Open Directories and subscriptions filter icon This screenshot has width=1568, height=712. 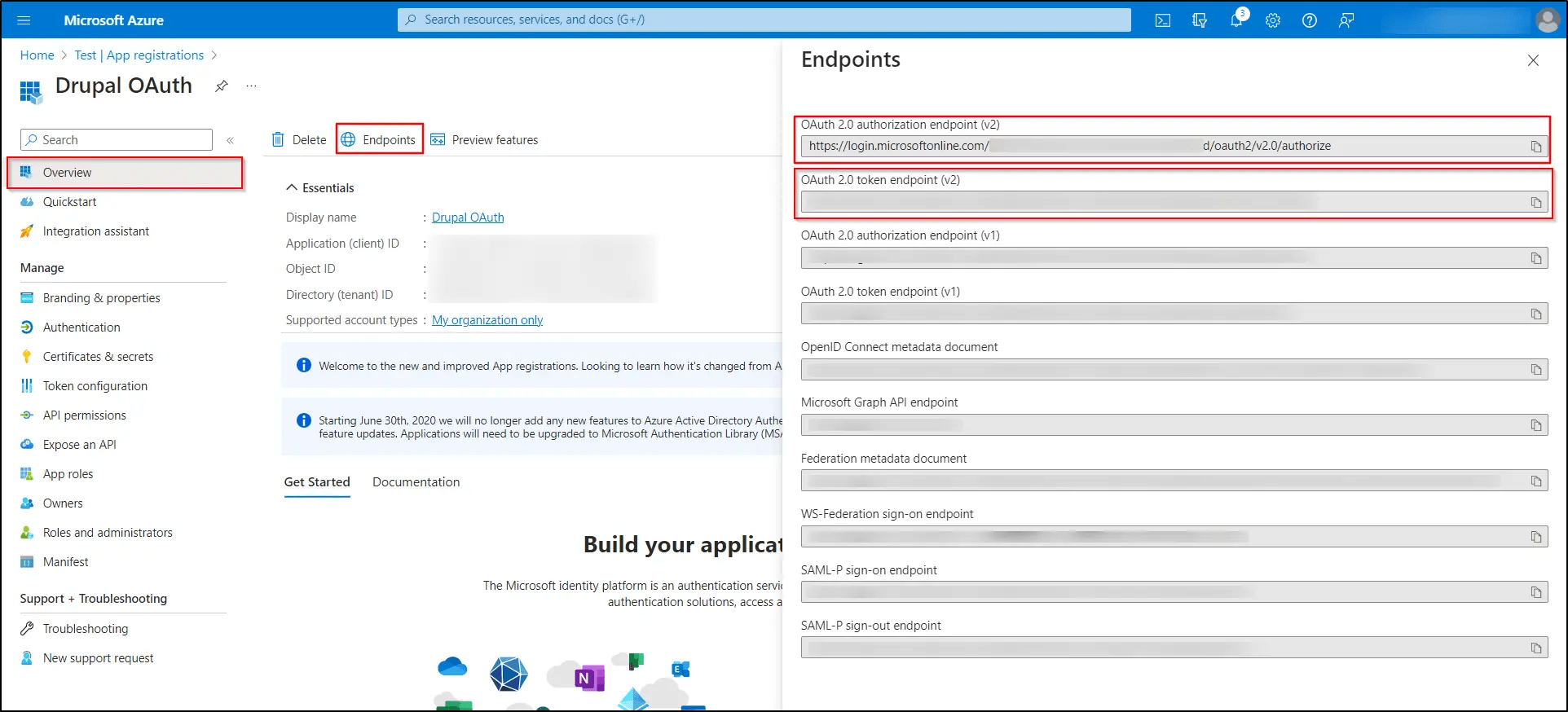tap(1200, 20)
